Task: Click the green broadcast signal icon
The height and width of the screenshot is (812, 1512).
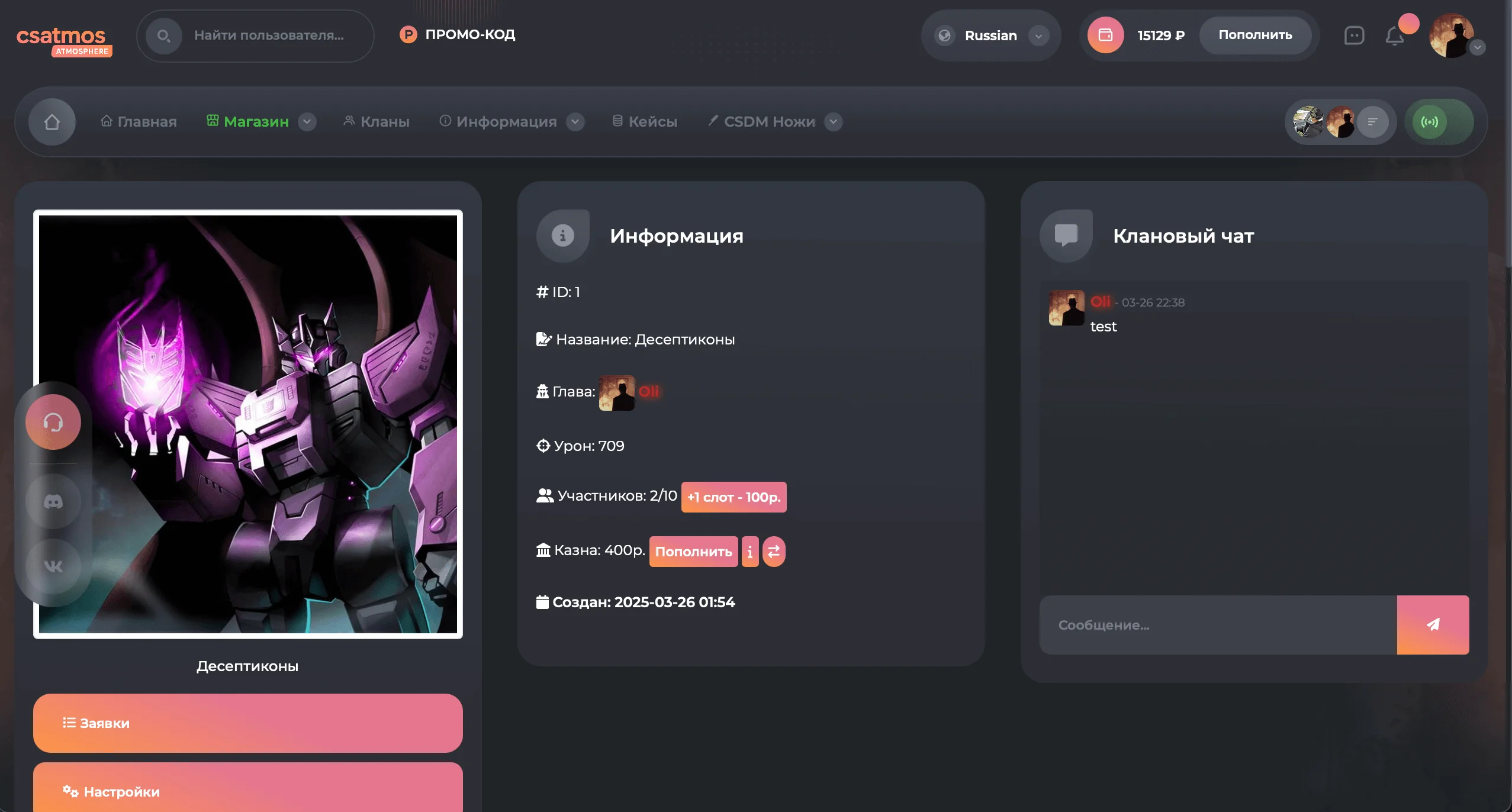Action: click(x=1430, y=122)
